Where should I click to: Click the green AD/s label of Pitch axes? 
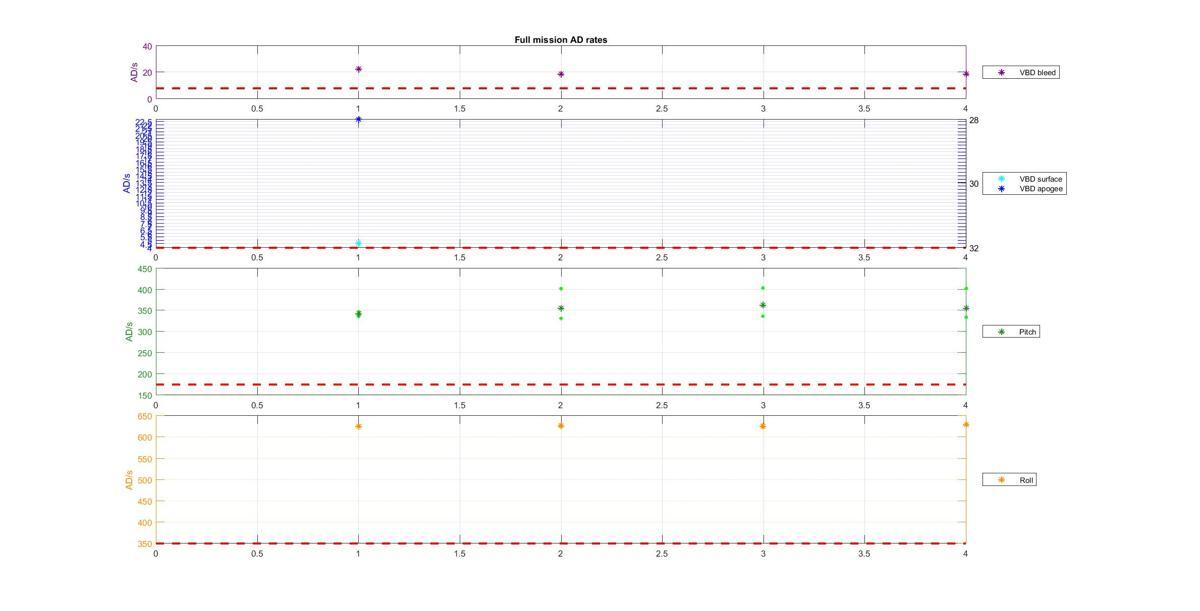click(129, 331)
